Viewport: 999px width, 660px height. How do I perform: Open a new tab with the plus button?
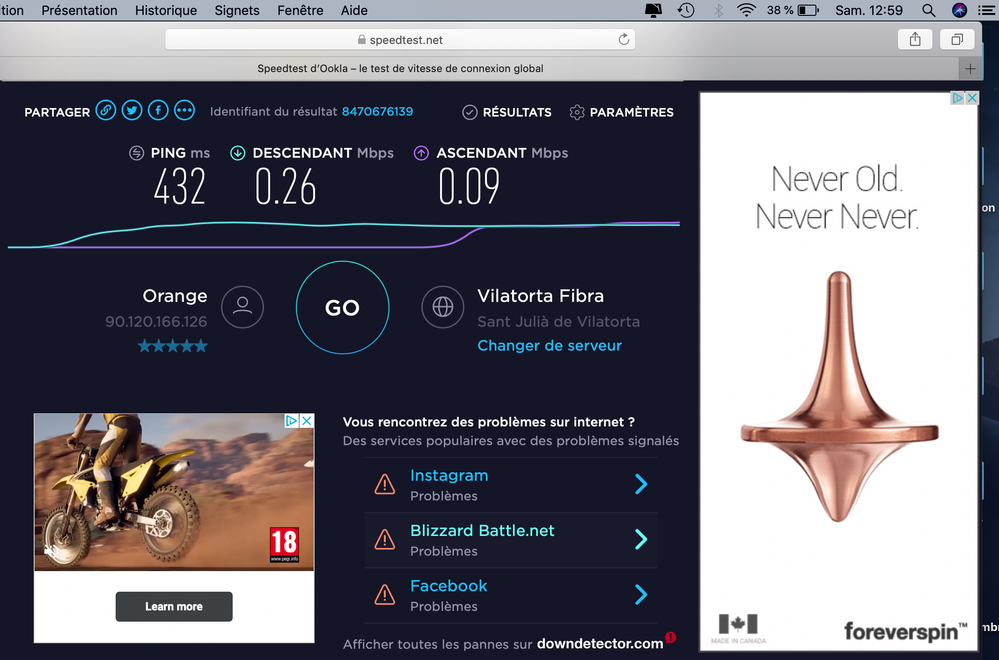tap(970, 69)
